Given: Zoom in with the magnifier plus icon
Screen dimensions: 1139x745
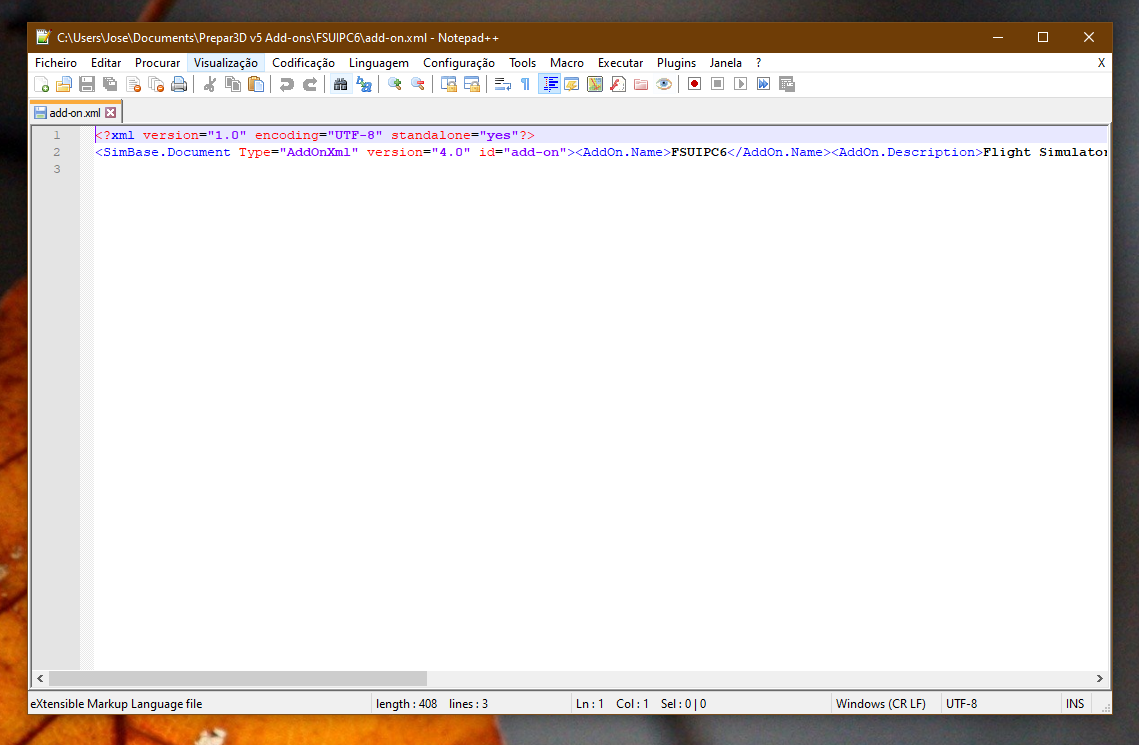Looking at the screenshot, I should [x=395, y=84].
